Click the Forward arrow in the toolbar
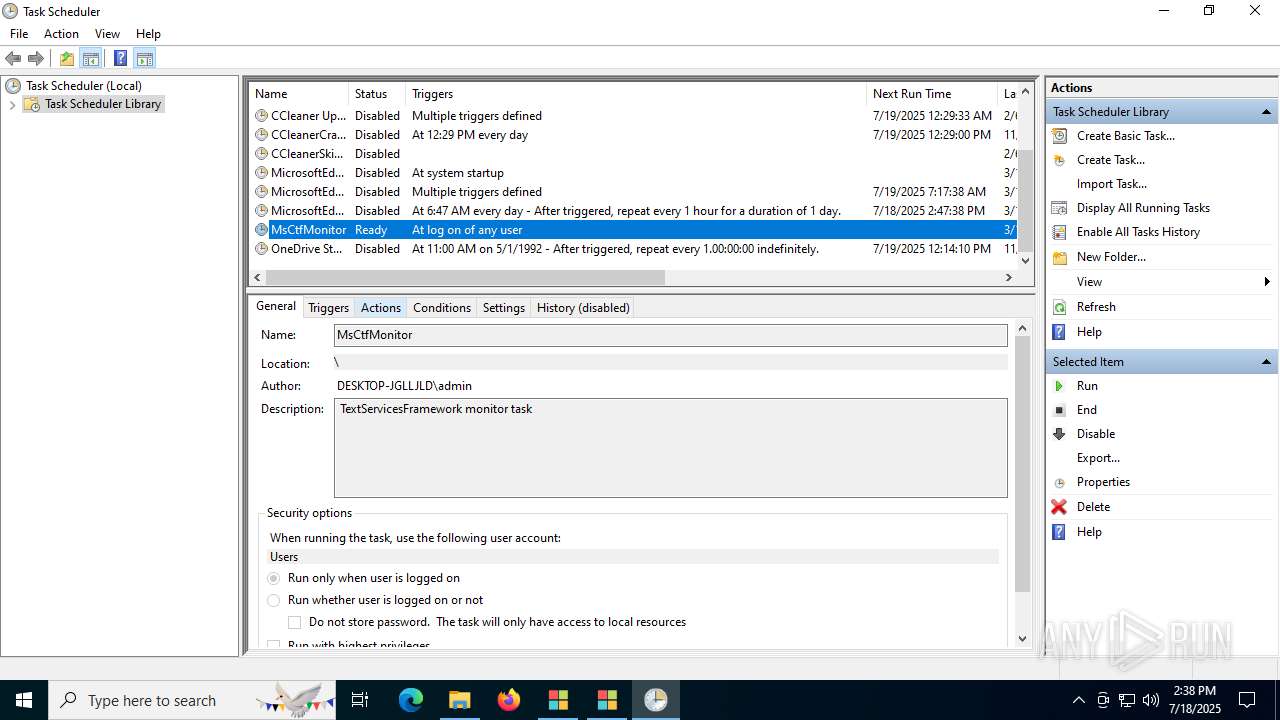 click(36, 58)
